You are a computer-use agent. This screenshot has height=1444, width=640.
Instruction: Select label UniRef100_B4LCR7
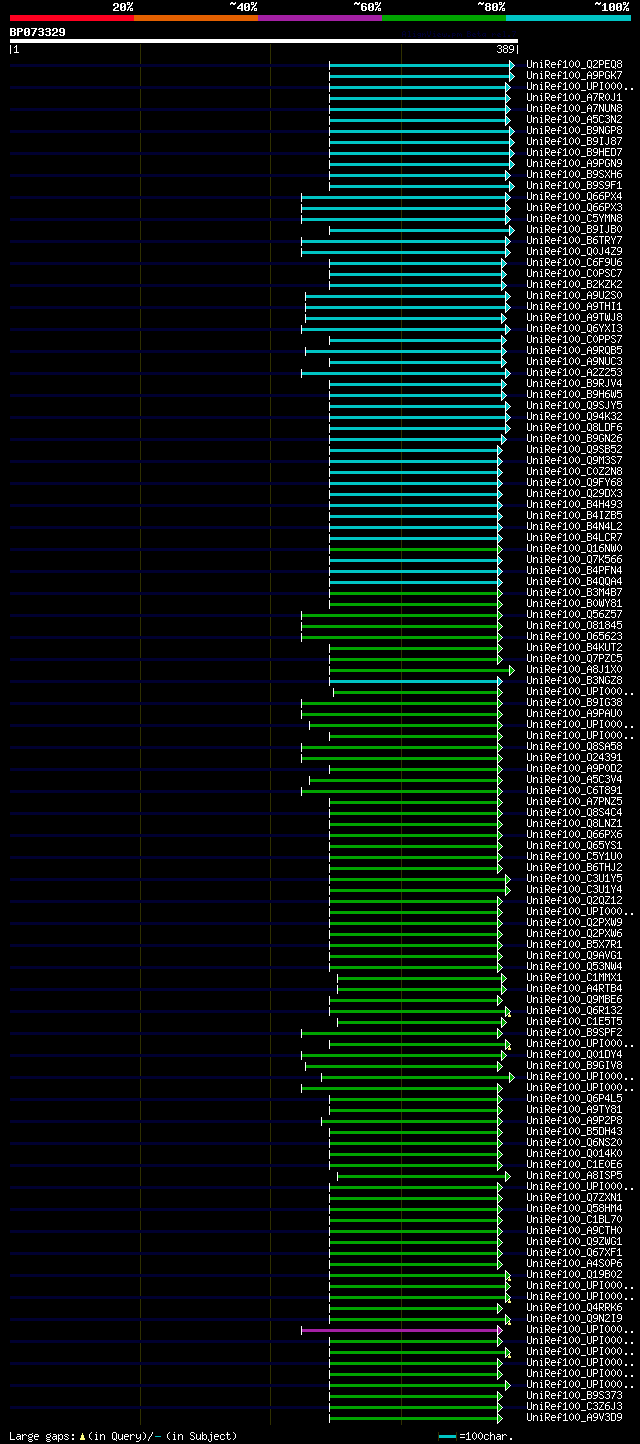pos(574,537)
